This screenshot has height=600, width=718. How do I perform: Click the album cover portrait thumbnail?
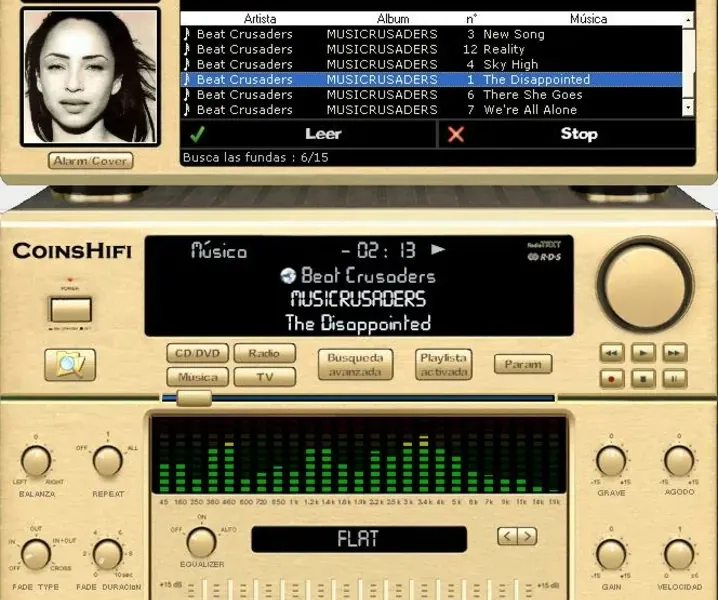click(91, 77)
